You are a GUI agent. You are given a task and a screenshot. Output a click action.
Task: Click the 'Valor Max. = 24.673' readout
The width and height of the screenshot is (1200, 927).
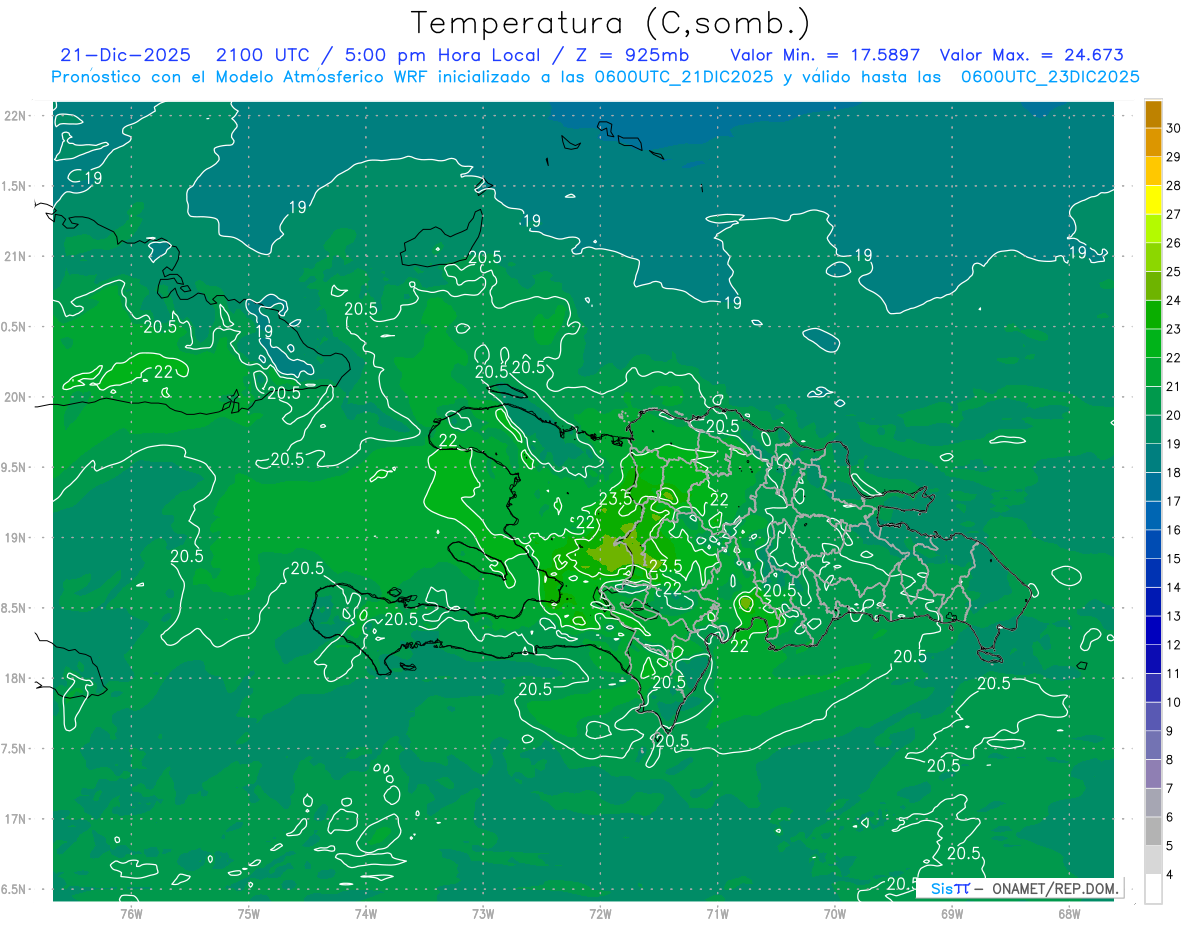click(1031, 55)
